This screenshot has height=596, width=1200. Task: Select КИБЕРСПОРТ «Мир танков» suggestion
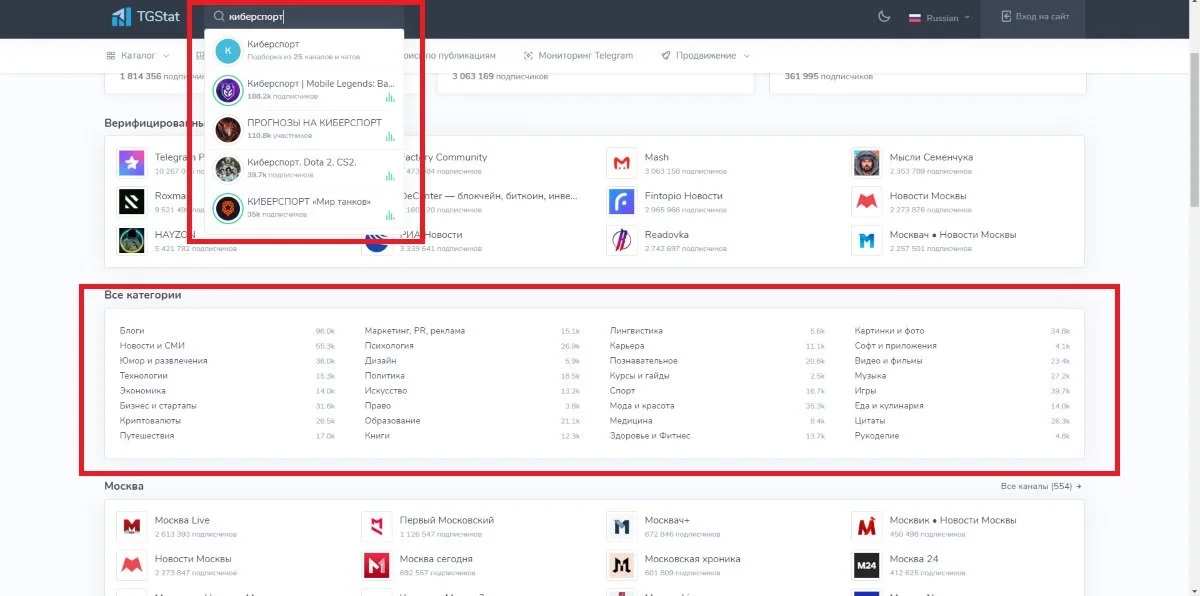point(304,208)
